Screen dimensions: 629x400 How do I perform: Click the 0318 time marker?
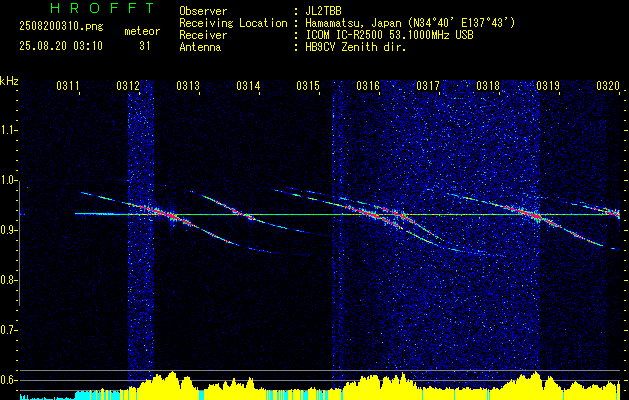point(488,85)
